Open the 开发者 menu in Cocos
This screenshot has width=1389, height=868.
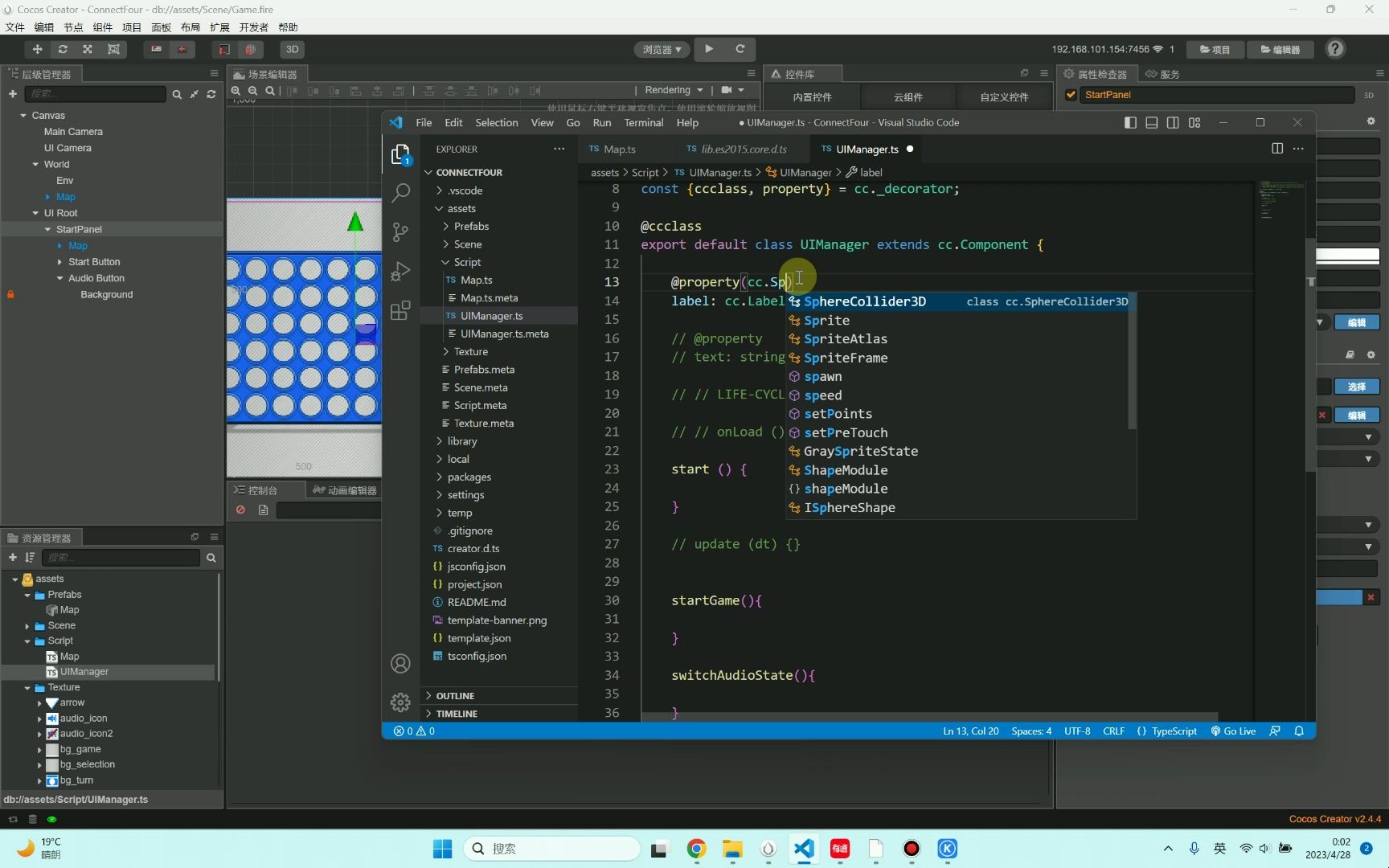[x=253, y=27]
